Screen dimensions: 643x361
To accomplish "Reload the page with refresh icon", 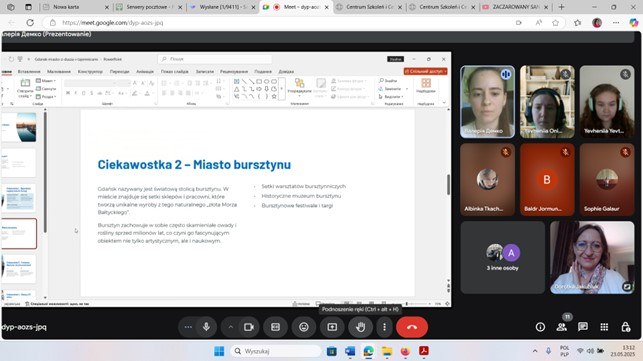I will [30, 23].
